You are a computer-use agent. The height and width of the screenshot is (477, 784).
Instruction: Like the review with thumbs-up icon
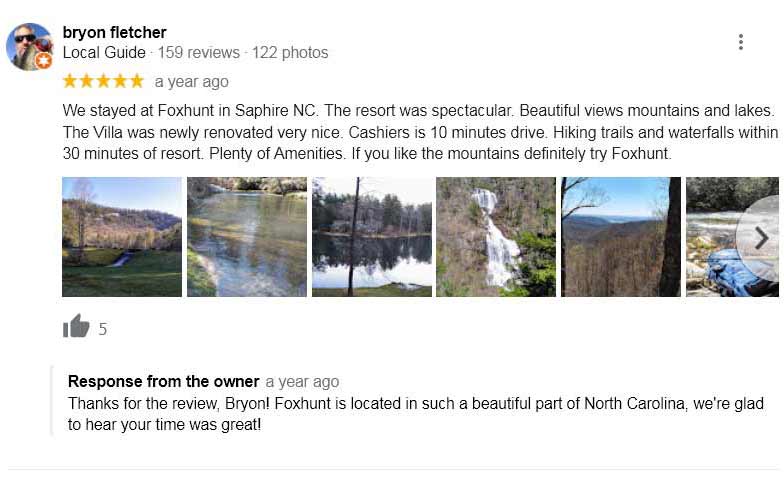76,327
